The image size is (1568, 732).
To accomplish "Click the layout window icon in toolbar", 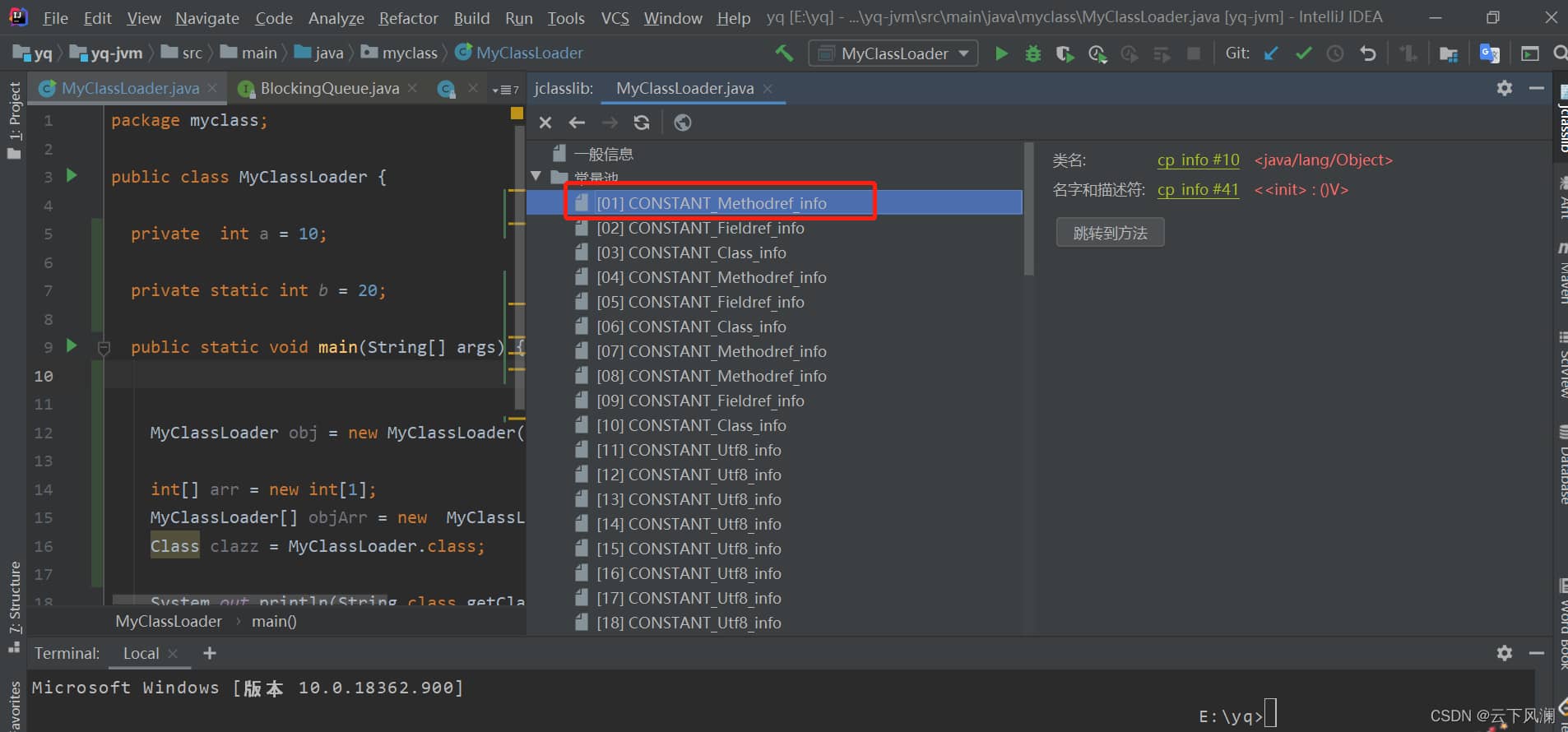I will pos(1530,53).
